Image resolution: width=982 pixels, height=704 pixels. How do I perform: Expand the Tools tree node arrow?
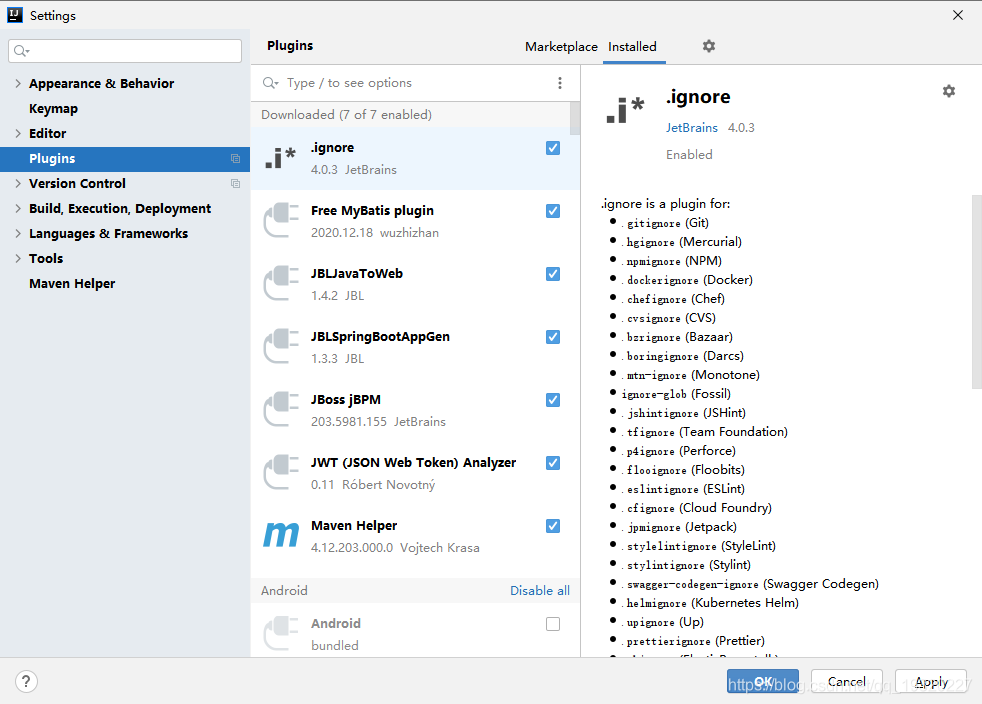click(18, 259)
